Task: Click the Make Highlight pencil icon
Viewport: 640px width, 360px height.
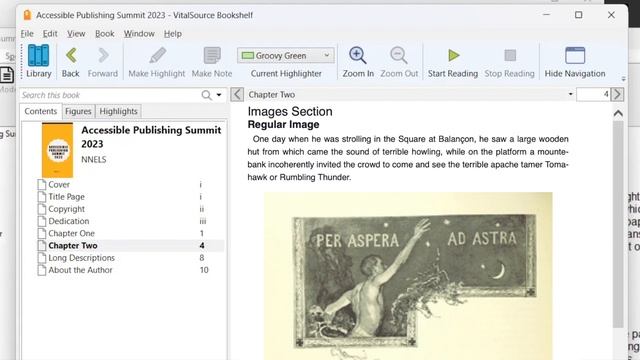Action: pyautogui.click(x=158, y=56)
